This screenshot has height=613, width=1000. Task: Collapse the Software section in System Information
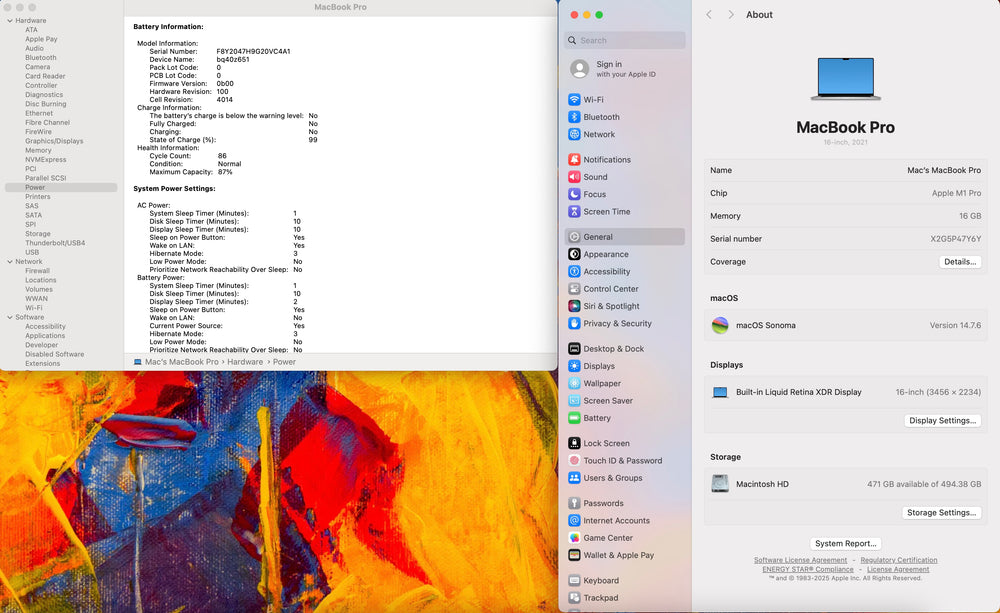(x=10, y=317)
